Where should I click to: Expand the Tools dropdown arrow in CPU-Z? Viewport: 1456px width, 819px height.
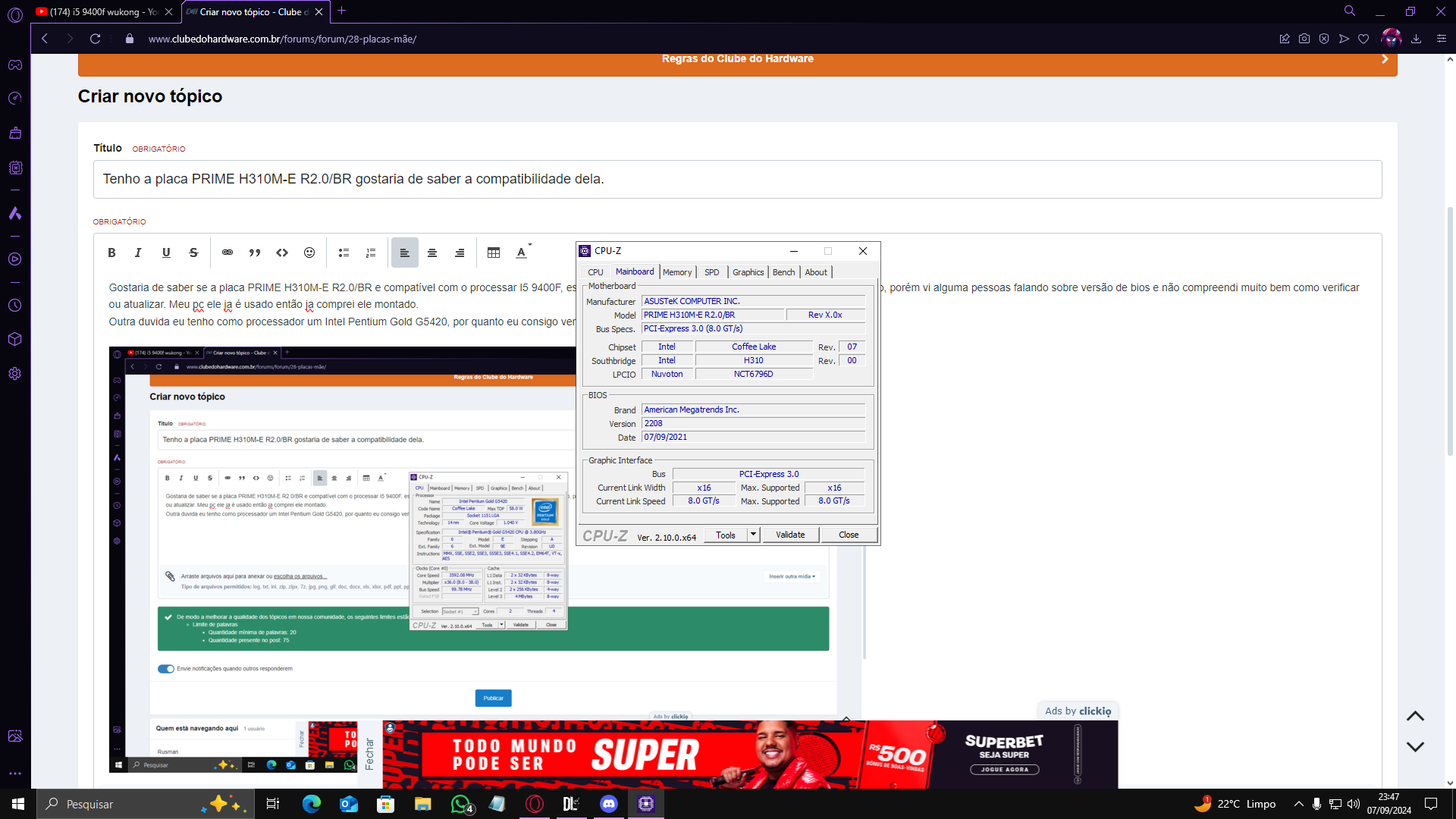tap(753, 535)
